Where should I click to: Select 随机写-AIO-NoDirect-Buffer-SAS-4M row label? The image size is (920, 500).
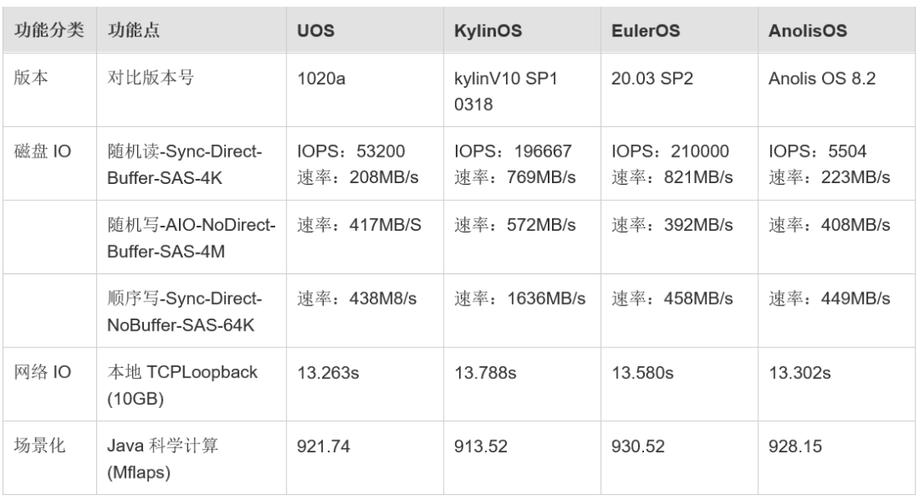click(x=191, y=237)
